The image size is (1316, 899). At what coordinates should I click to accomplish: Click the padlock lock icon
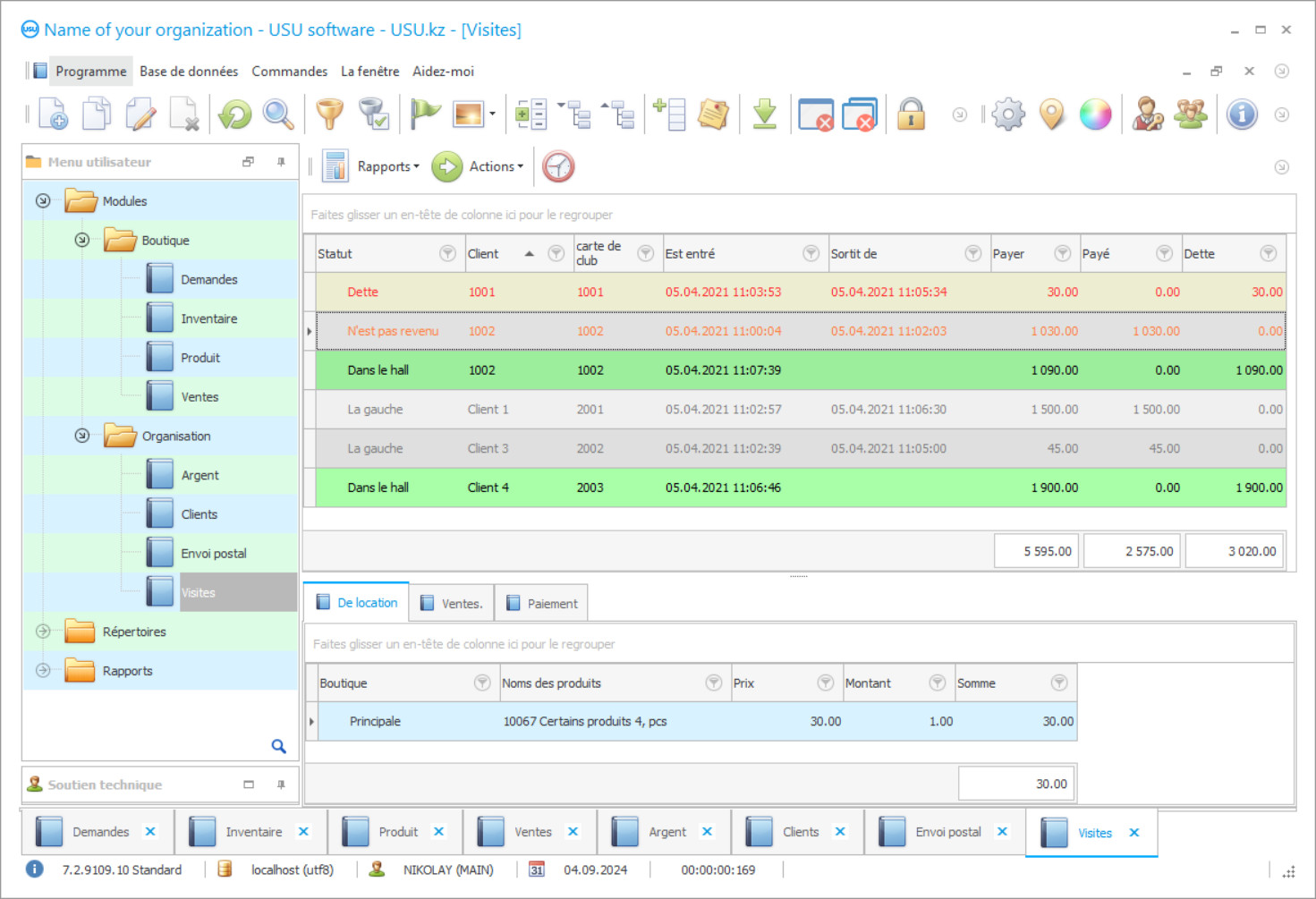coord(911,114)
